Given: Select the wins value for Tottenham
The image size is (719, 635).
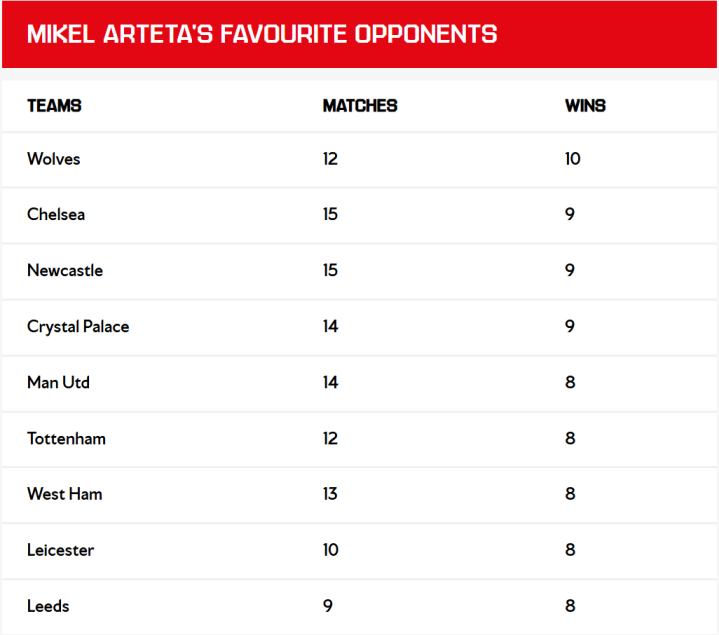Looking at the screenshot, I should [x=570, y=439].
